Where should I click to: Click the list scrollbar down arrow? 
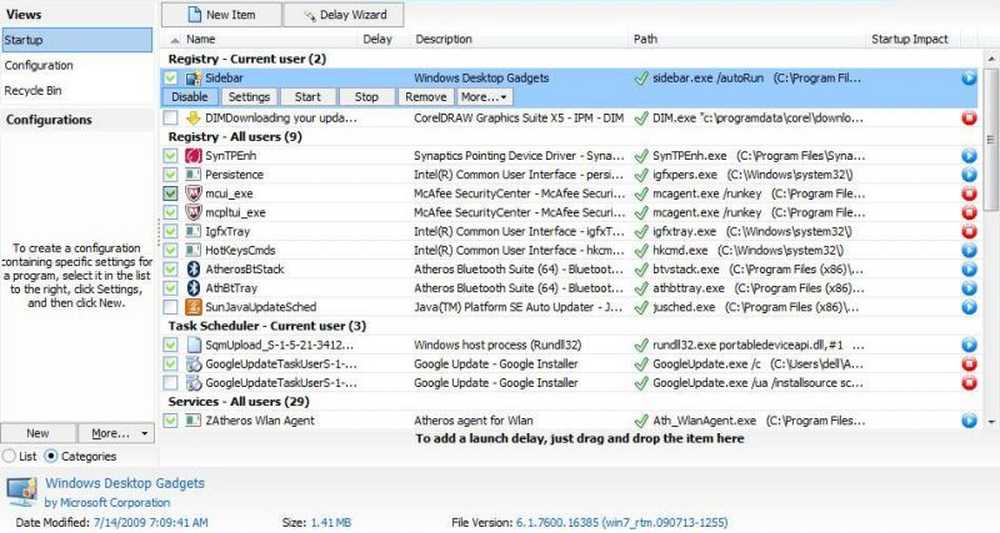point(991,421)
